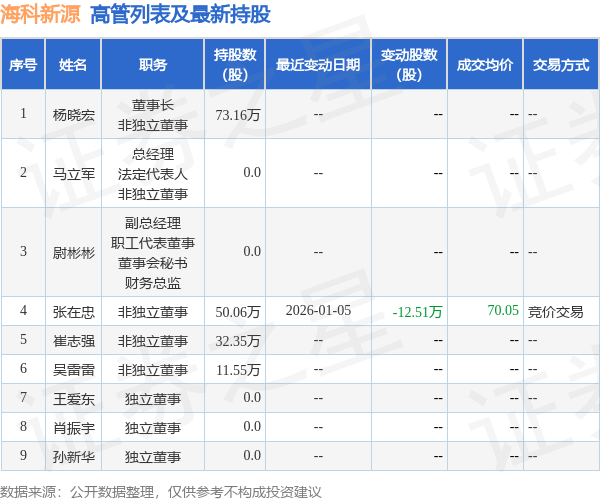Screen dimensions: 600x501
Task: Click 0.0 holding in 孙新华's row
Action: point(252,455)
